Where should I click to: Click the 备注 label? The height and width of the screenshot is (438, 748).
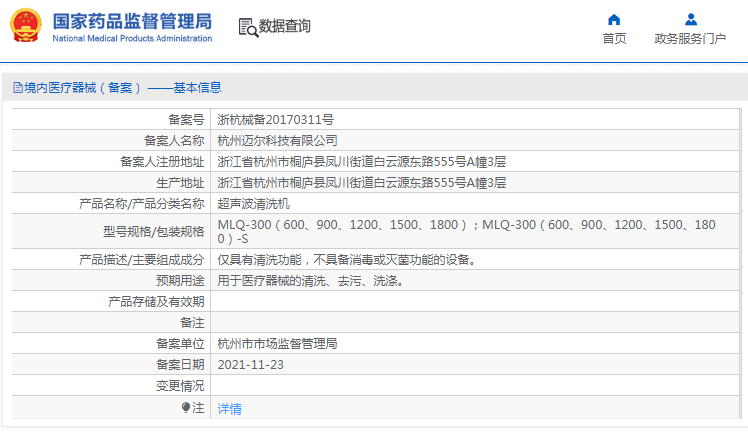(x=192, y=323)
